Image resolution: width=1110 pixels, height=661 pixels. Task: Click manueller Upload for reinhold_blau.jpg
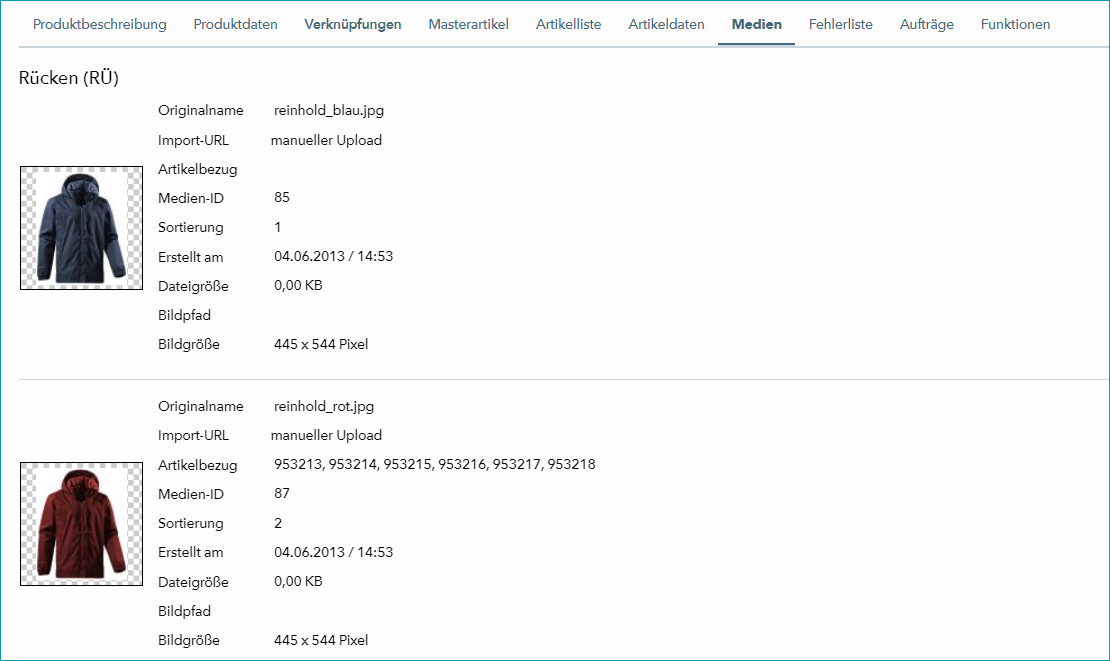coord(326,140)
